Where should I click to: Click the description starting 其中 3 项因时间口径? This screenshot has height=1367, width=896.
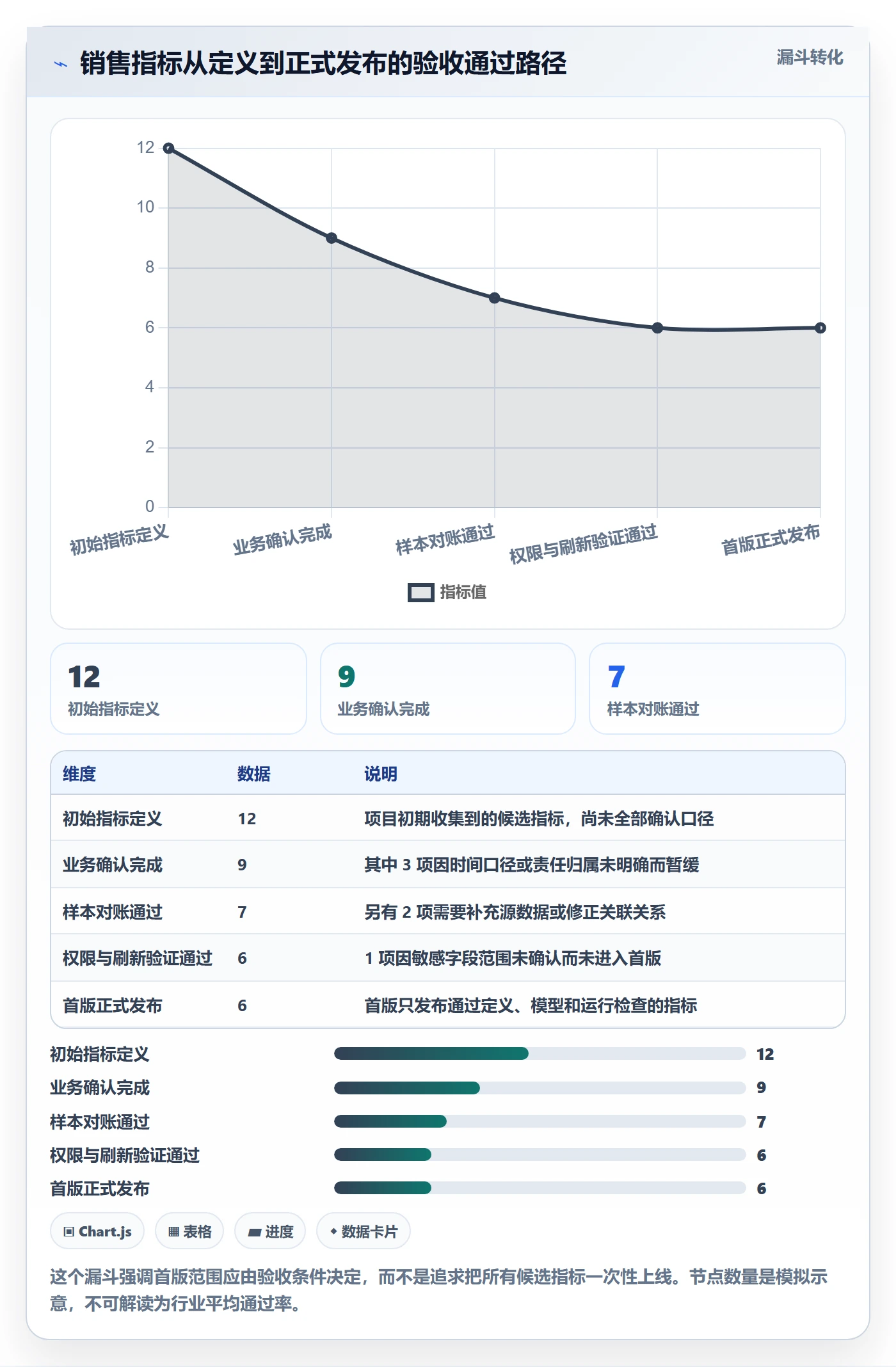[x=532, y=865]
